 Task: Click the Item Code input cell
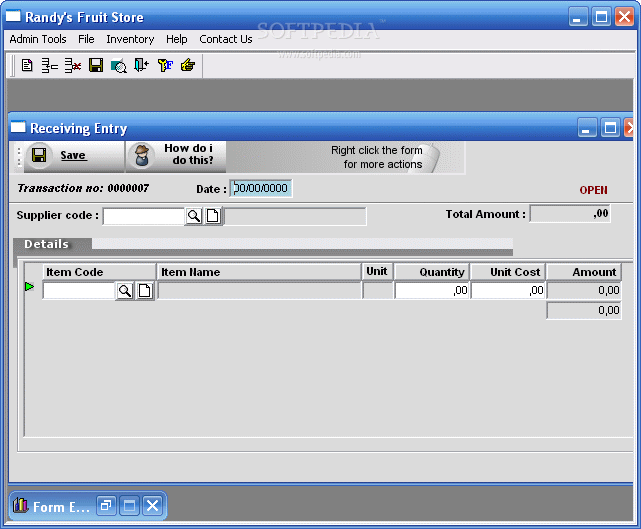coord(79,291)
